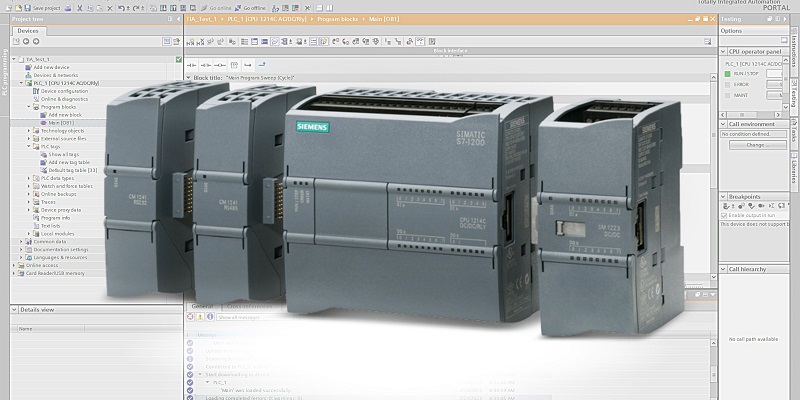Viewport: 800px width, 400px height.
Task: Expand the Common data node
Action: click(21, 241)
